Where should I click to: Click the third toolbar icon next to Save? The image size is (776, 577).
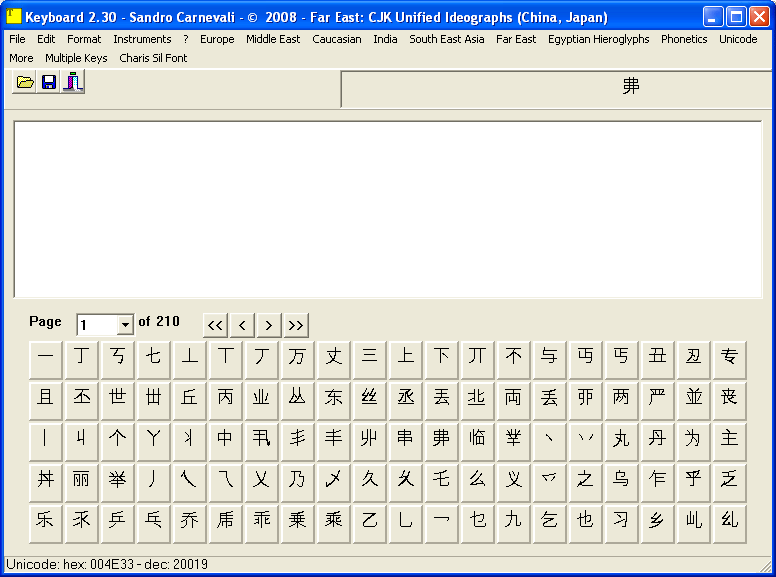tap(73, 82)
